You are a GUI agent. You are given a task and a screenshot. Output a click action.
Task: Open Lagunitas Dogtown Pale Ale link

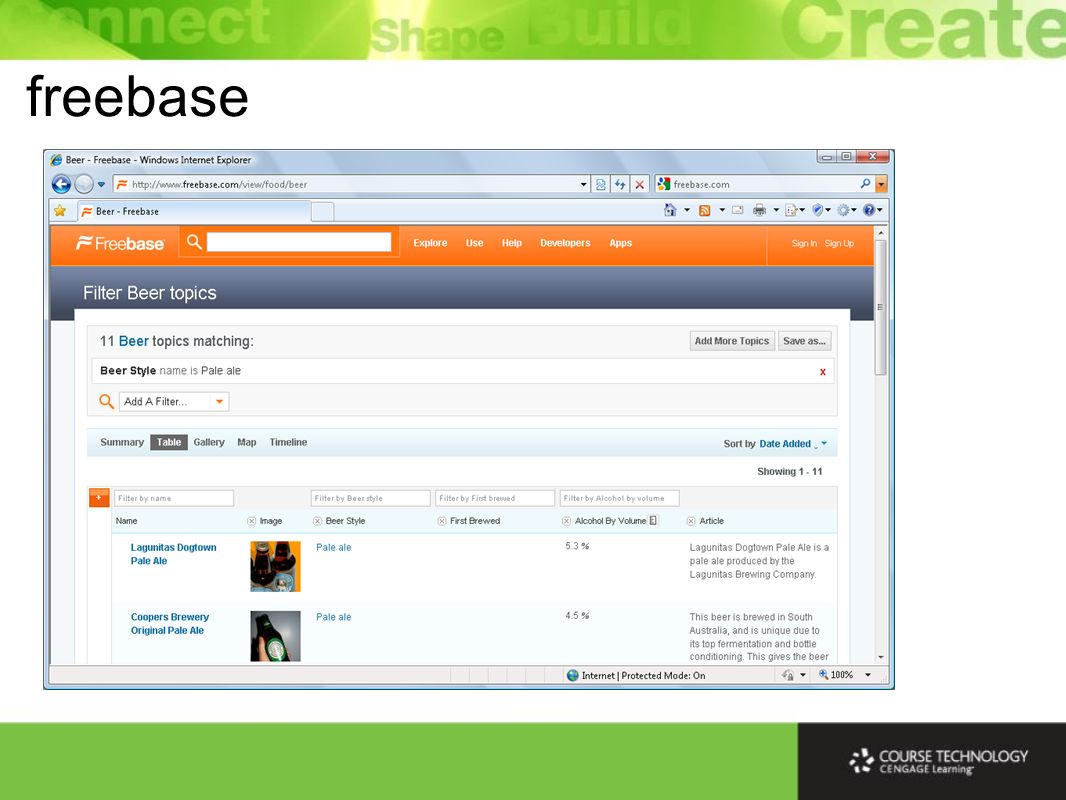pyautogui.click(x=173, y=554)
